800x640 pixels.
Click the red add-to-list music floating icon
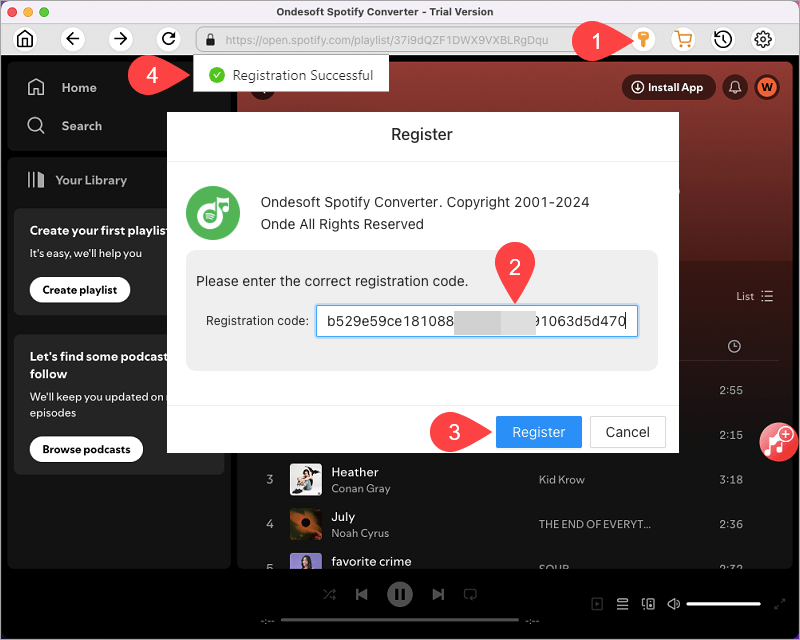(x=777, y=442)
